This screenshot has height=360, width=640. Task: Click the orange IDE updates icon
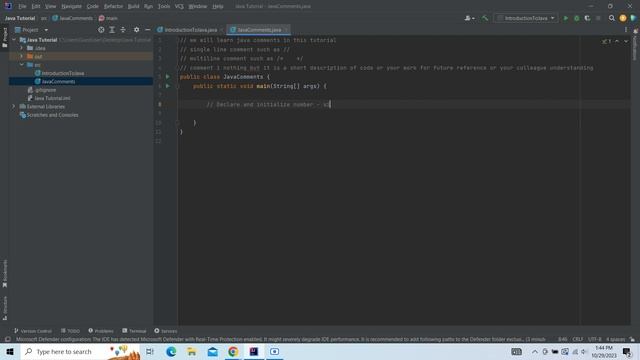(622, 18)
